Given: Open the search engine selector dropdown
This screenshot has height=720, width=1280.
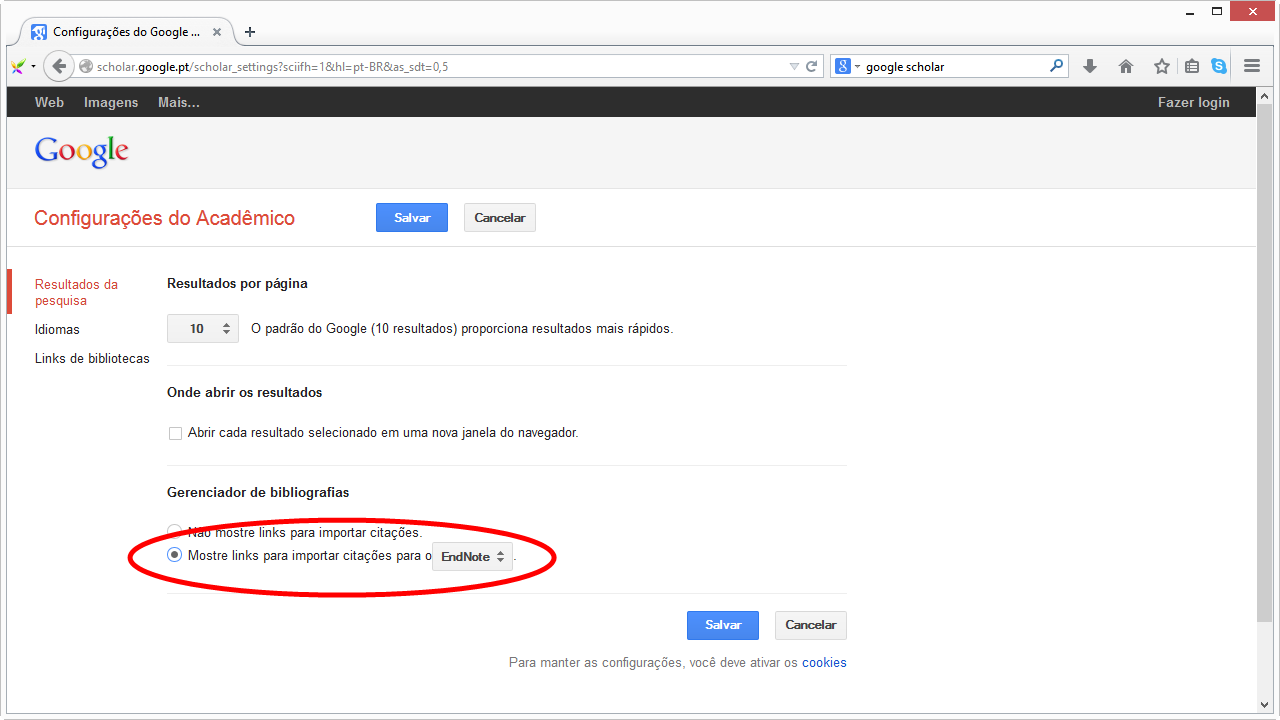Looking at the screenshot, I should point(848,67).
